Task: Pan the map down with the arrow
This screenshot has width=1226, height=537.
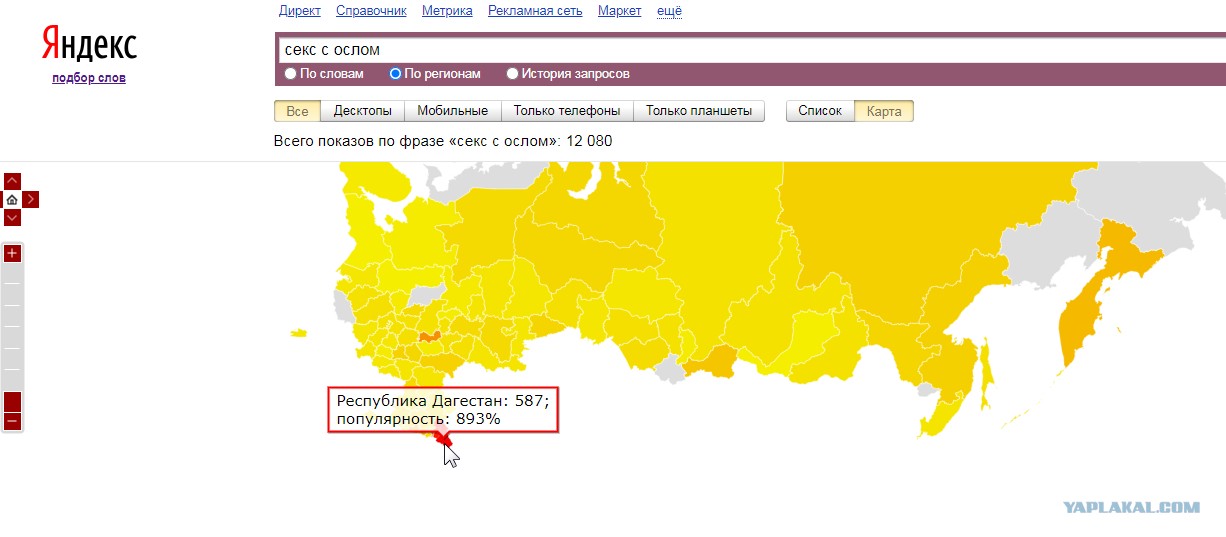Action: point(12,217)
